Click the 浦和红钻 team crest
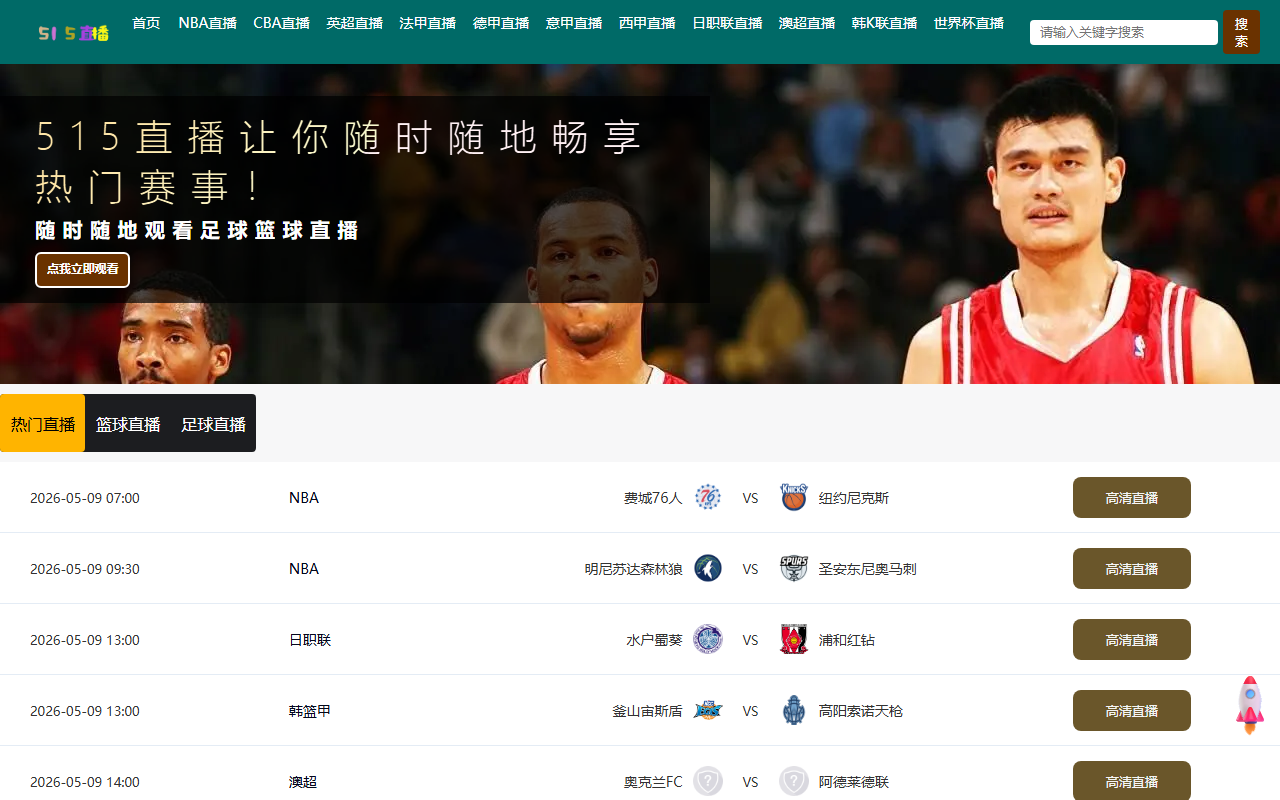Viewport: 1280px width, 800px height. [x=794, y=639]
